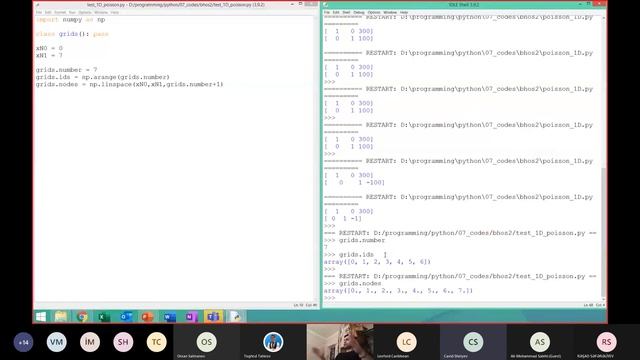Click the 'class grids(): pass' line
This screenshot has height=360, width=640.
pyautogui.click(x=72, y=34)
